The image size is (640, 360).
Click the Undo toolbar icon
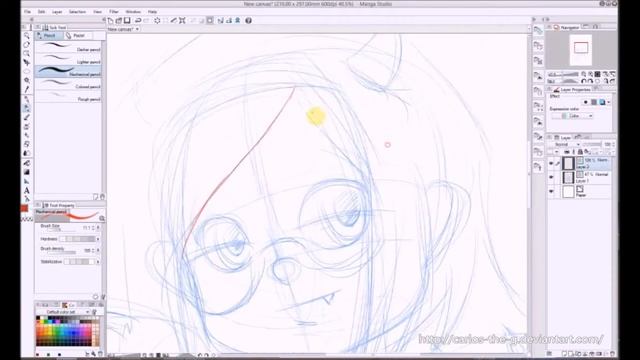coord(138,20)
